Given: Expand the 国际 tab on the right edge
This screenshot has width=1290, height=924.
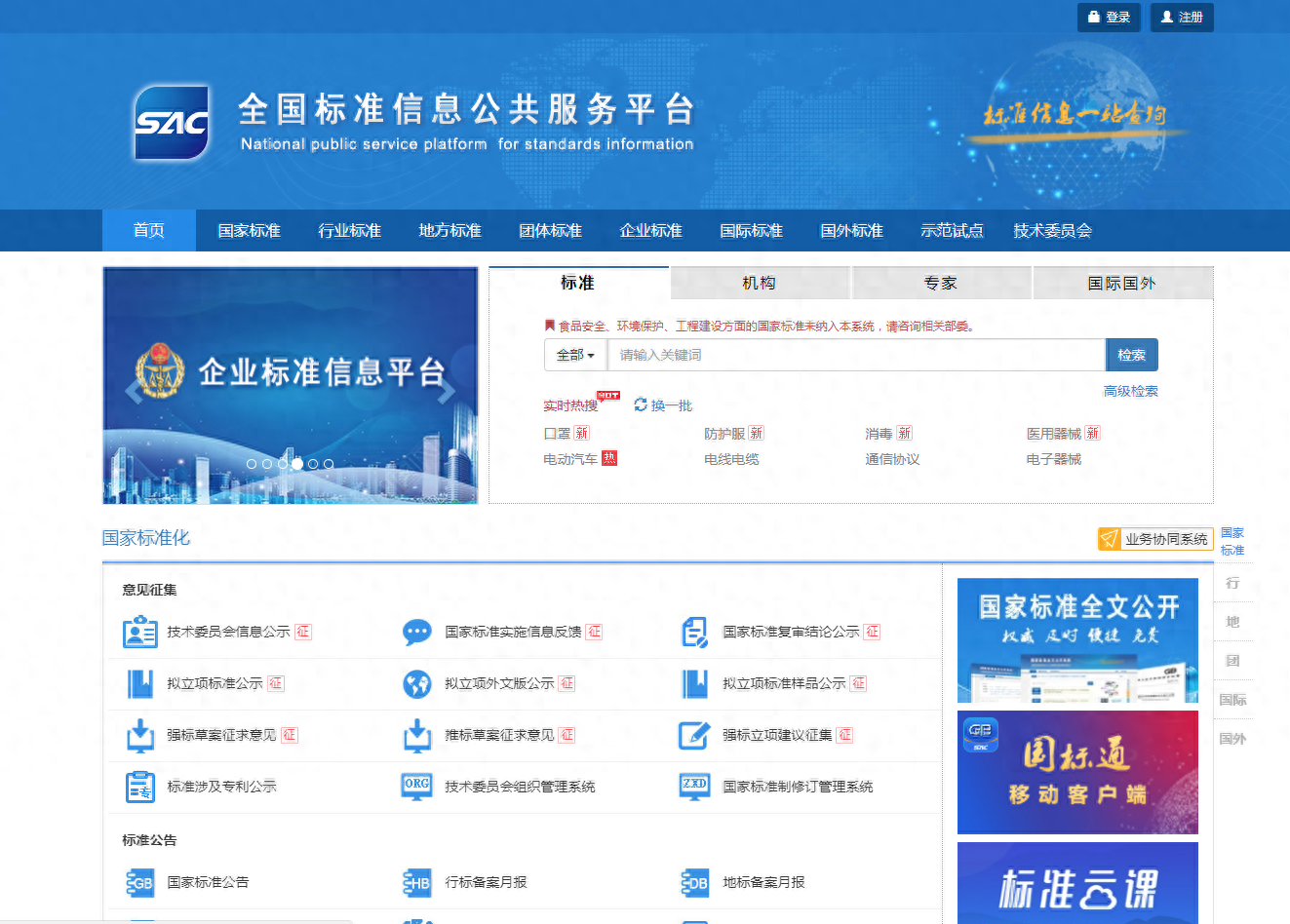Looking at the screenshot, I should coord(1232,699).
